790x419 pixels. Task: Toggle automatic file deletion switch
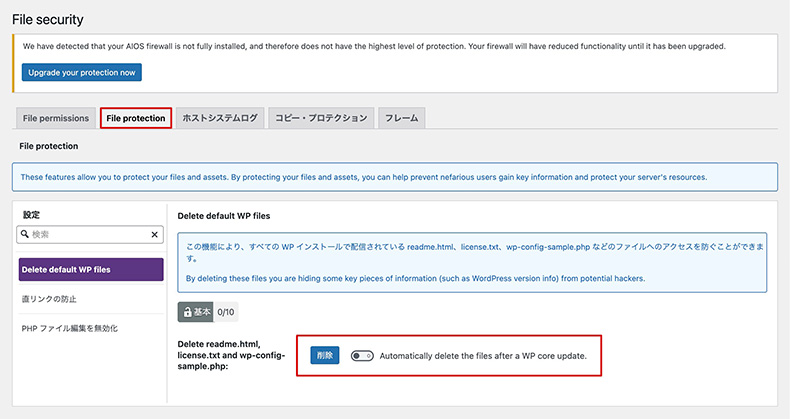[361, 356]
